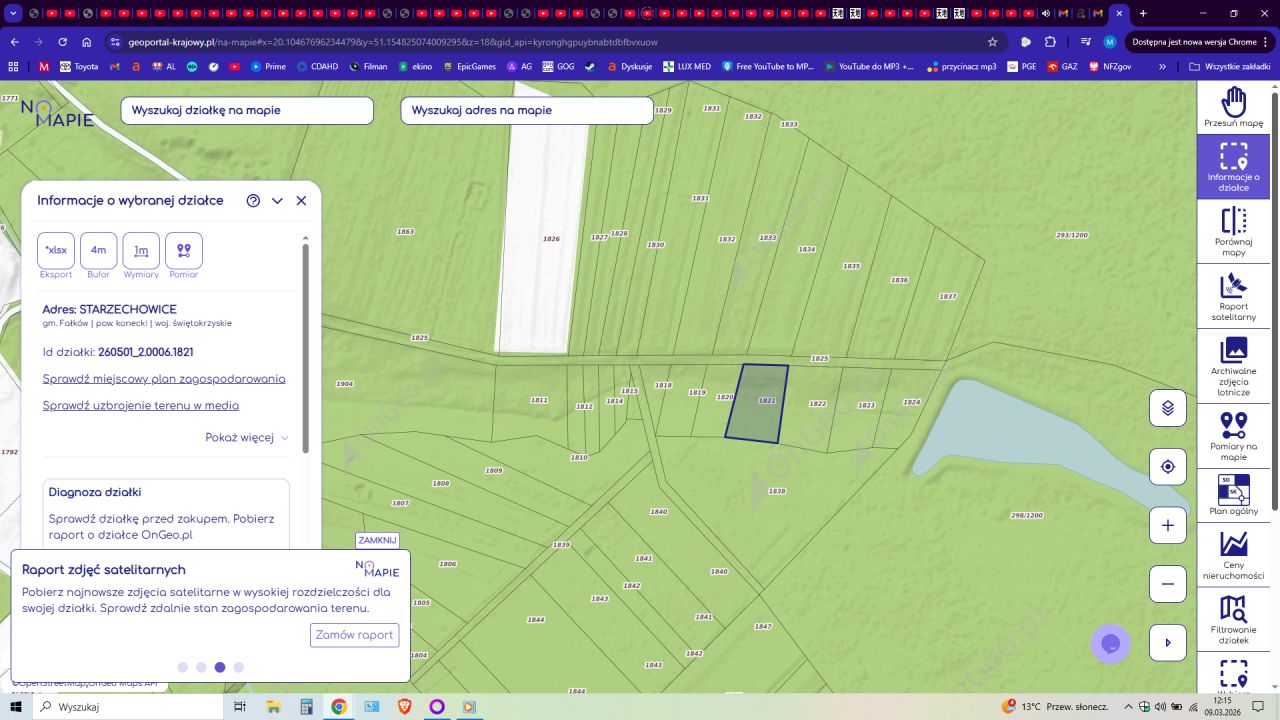1280x720 pixels.
Task: Expand the right sidebar arrow button
Action: 1167,643
